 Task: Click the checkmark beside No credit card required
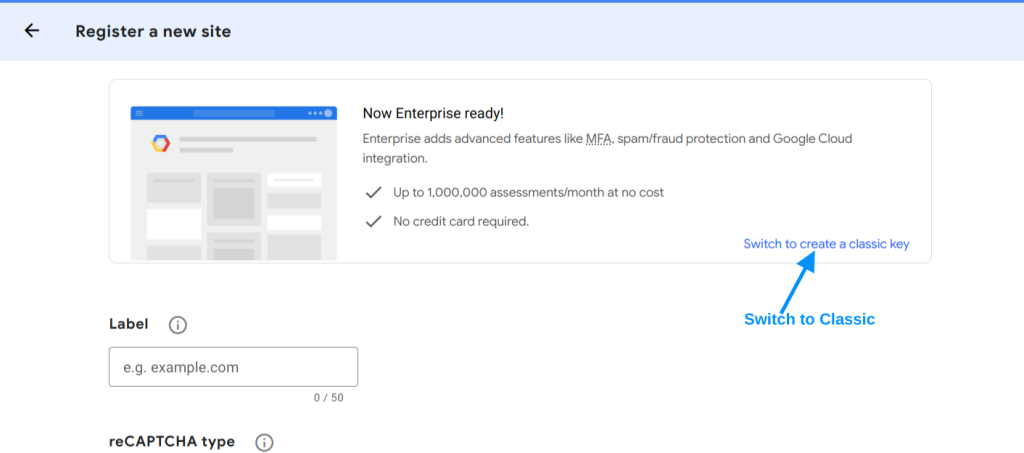373,221
